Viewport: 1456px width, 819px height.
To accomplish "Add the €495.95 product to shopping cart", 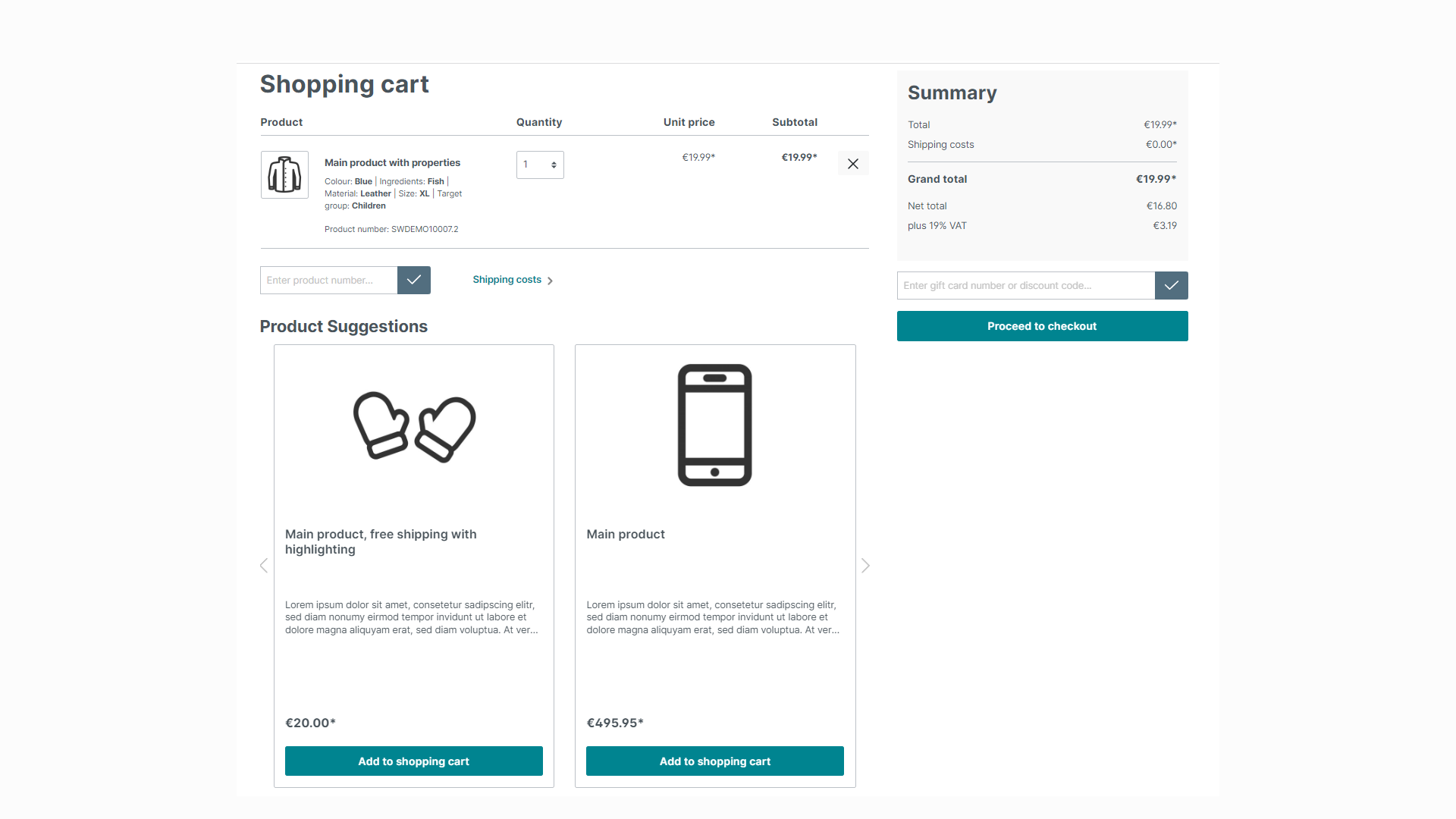I will [x=715, y=761].
